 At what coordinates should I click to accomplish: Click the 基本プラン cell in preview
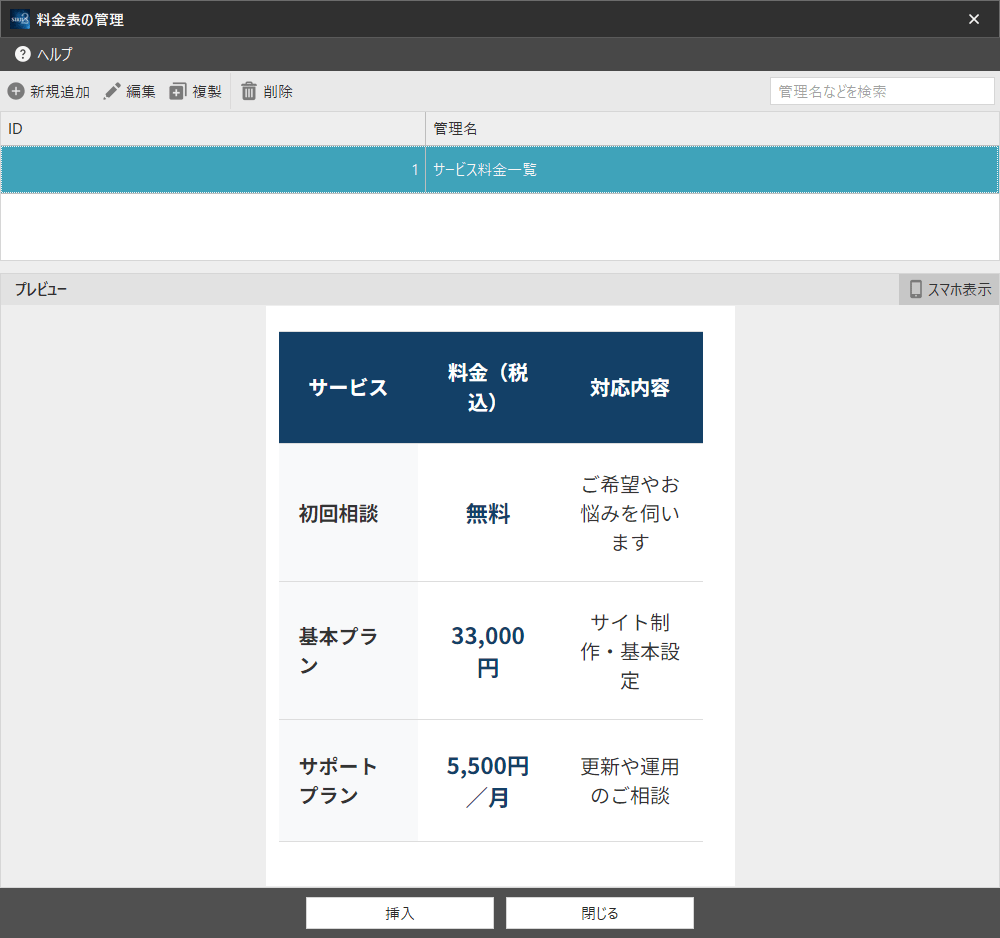[x=348, y=651]
